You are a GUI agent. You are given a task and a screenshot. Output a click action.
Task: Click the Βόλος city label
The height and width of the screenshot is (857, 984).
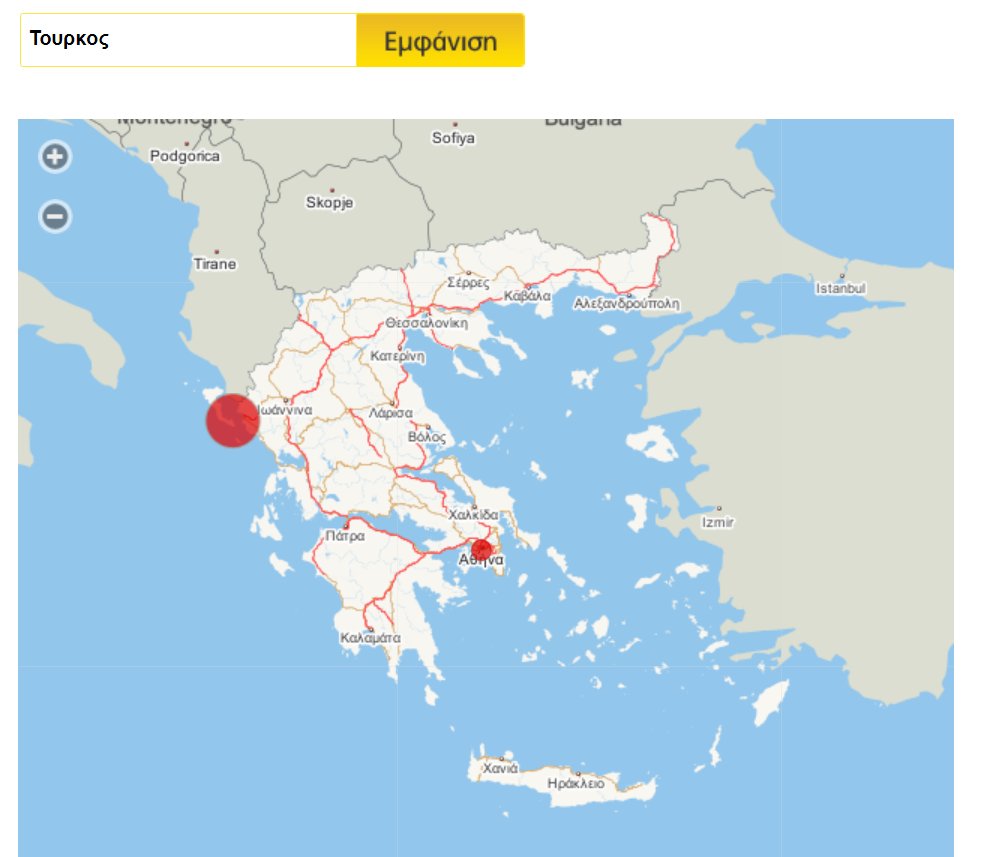pos(427,437)
